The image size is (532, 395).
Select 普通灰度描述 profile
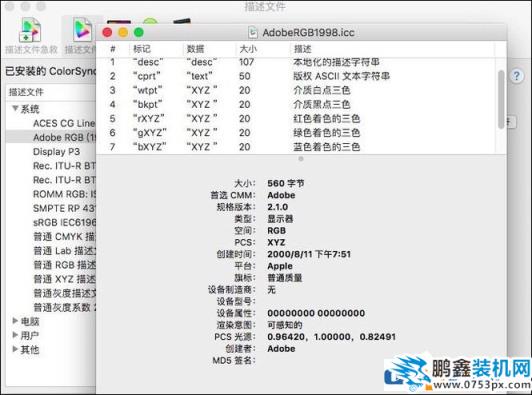[x=64, y=293]
